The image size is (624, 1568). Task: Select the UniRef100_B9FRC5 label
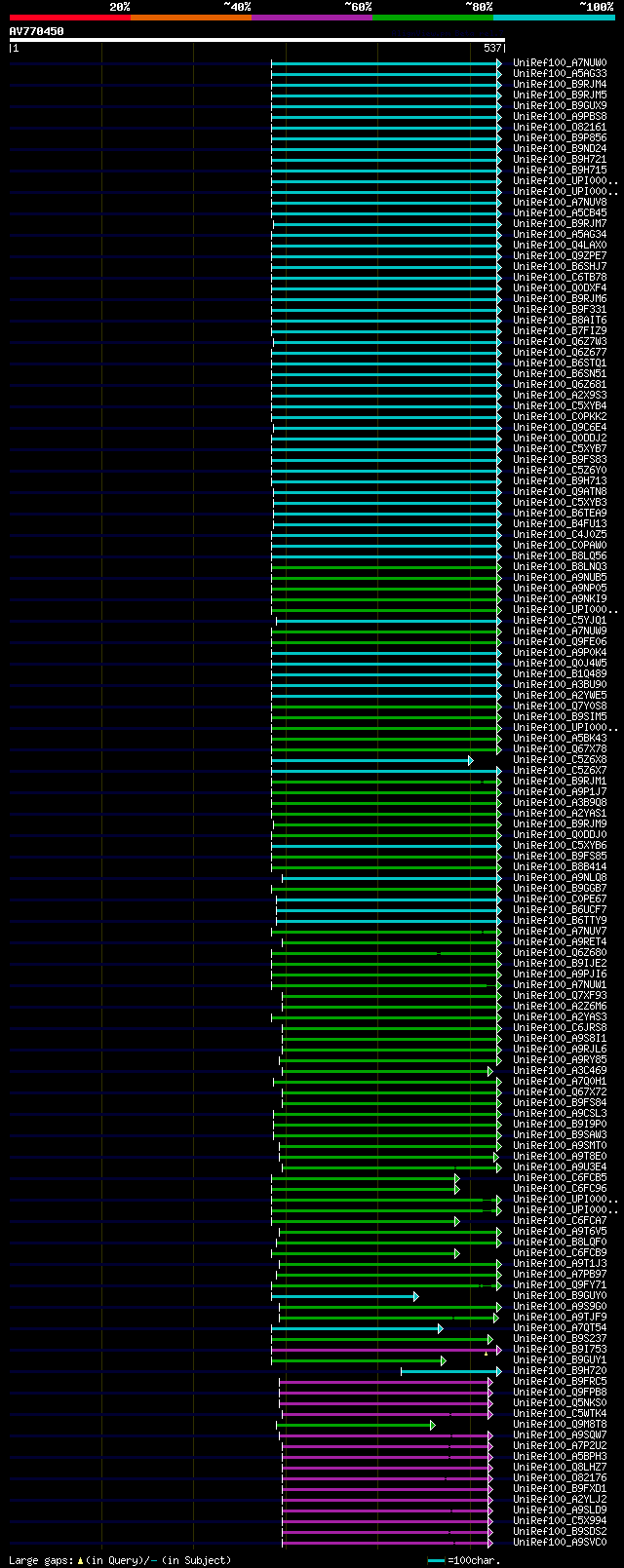(x=560, y=1382)
